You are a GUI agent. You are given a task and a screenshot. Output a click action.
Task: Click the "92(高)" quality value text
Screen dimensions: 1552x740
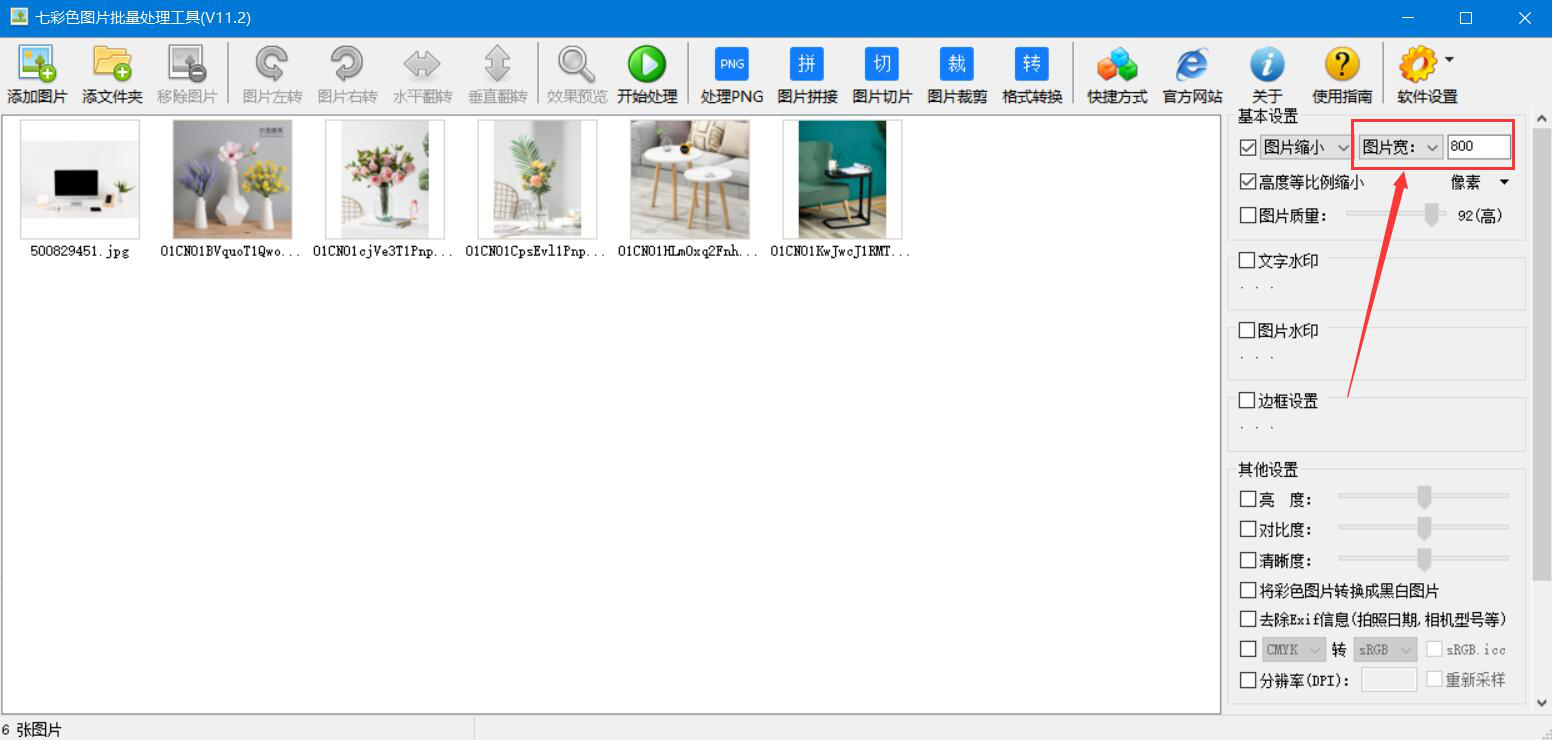[1480, 215]
